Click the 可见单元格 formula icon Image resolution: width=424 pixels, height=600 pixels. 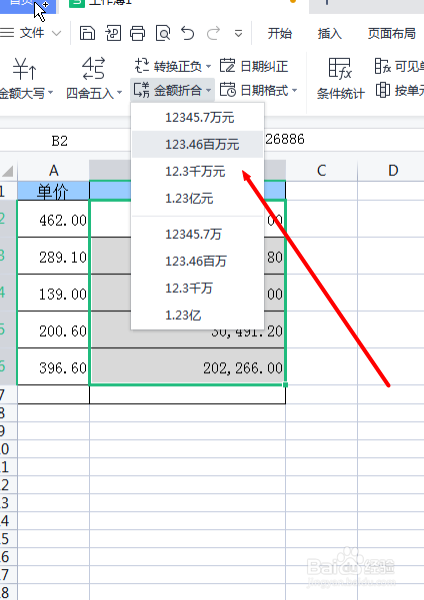click(382, 66)
